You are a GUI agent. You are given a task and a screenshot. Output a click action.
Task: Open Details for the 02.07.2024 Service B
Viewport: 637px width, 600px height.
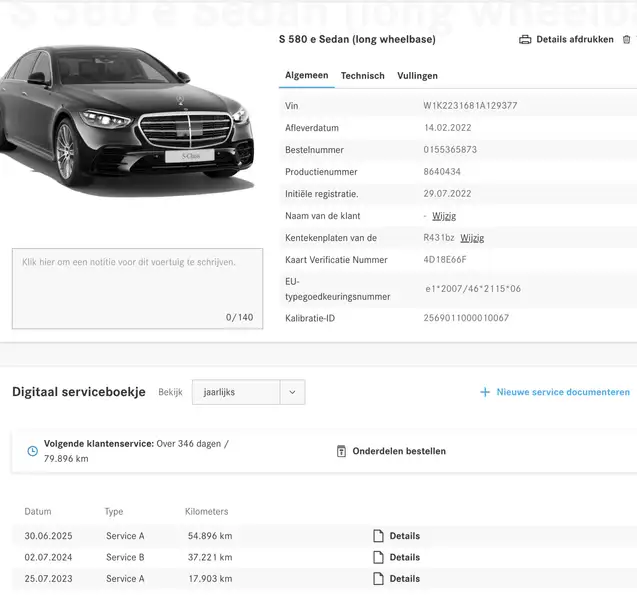point(405,557)
